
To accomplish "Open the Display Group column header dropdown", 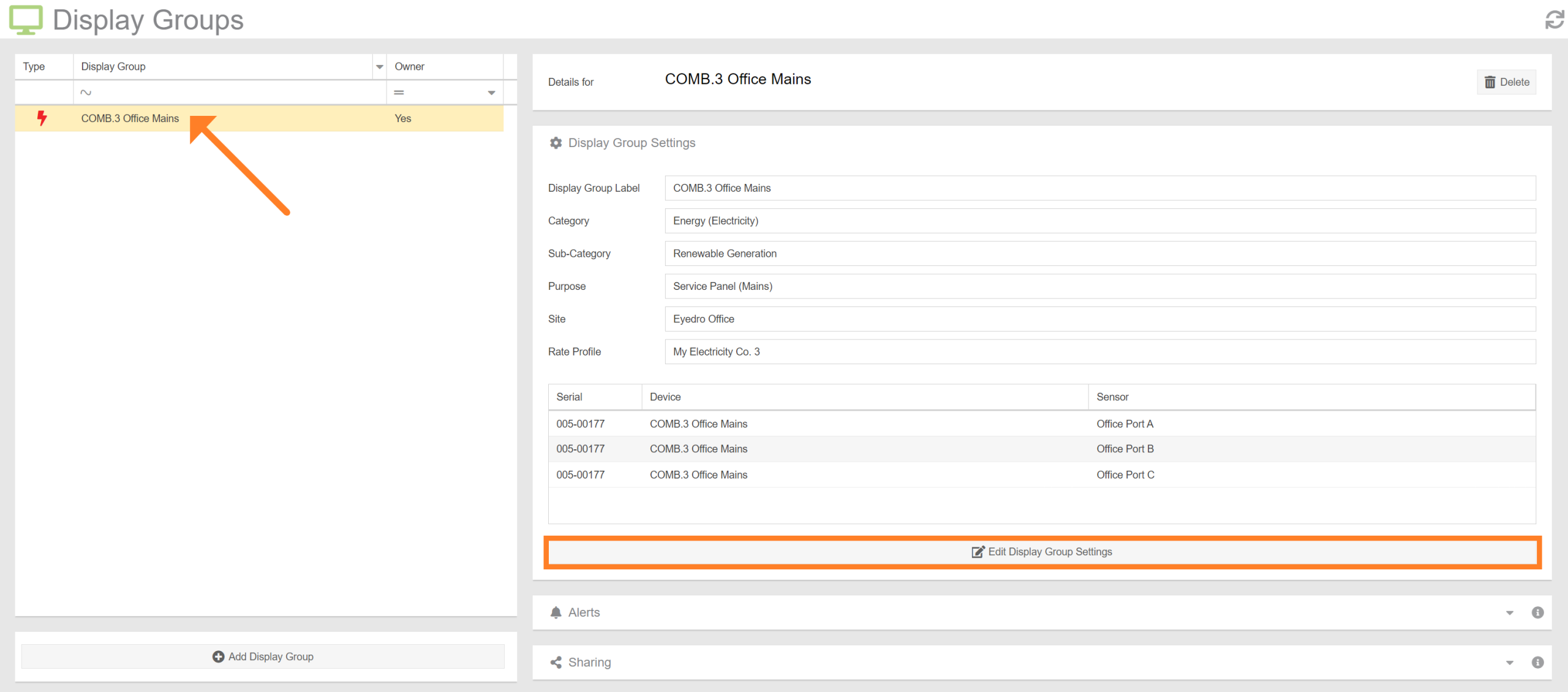I will [379, 66].
